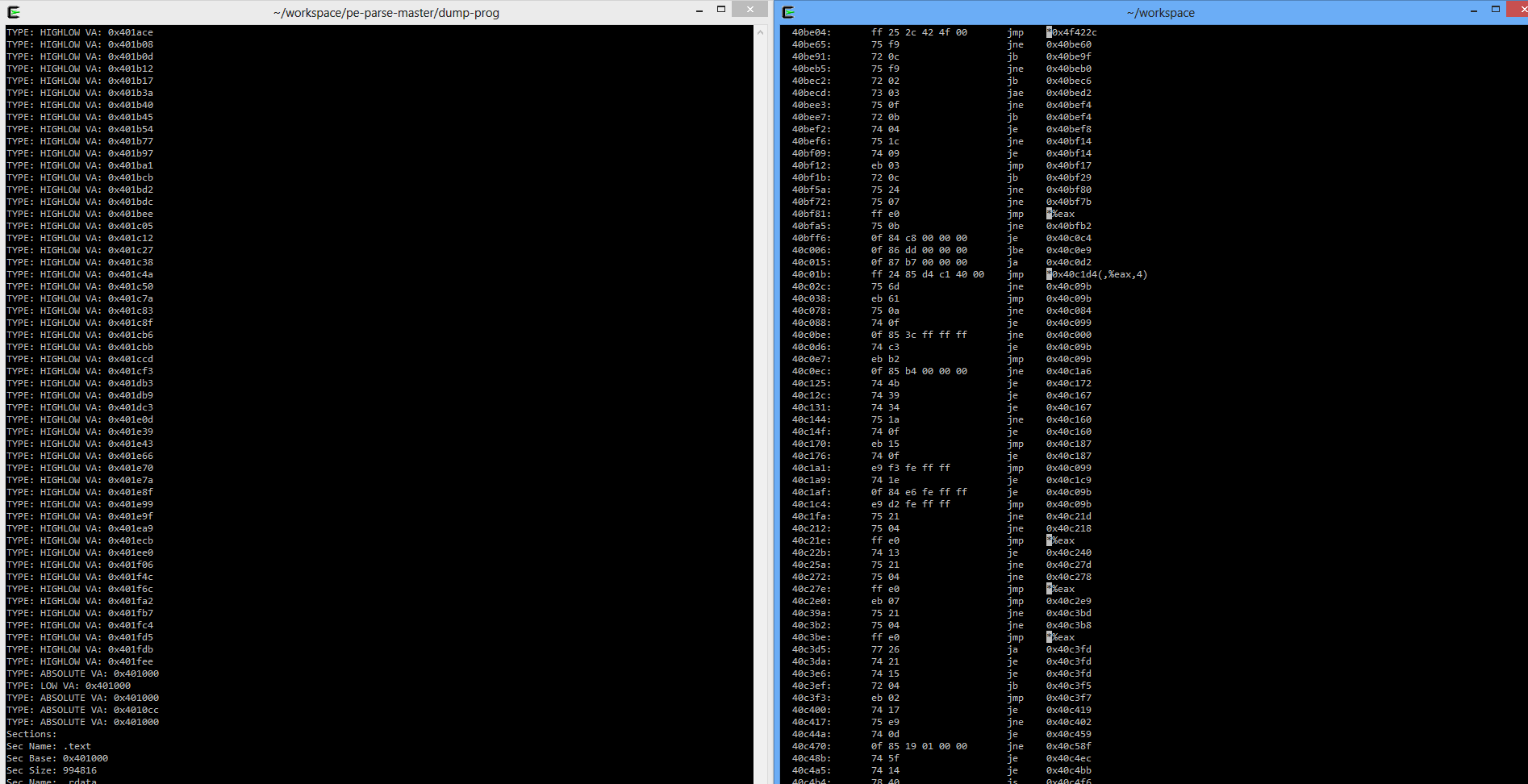Click the 'Sections:' header line

(x=31, y=734)
